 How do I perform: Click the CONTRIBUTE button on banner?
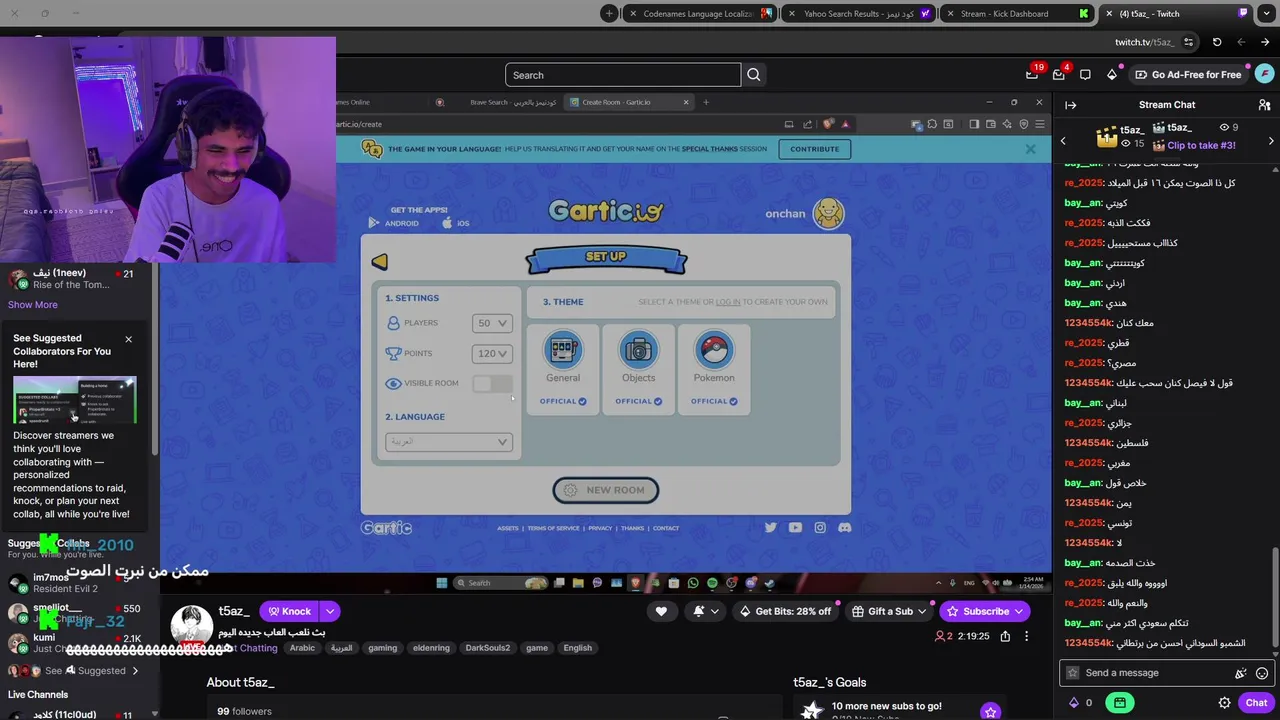click(x=815, y=149)
